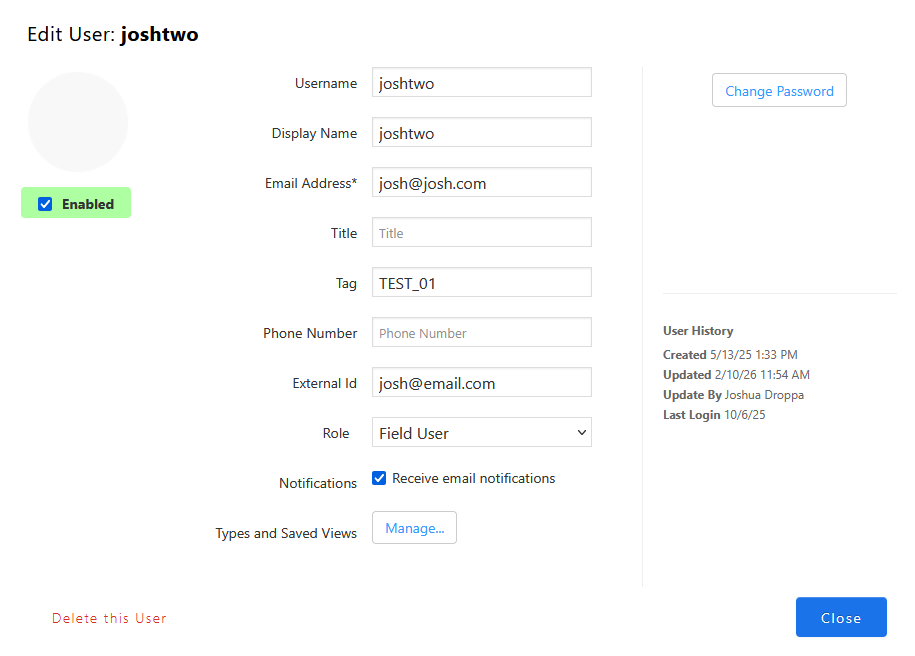Select the External Id input field

click(481, 383)
